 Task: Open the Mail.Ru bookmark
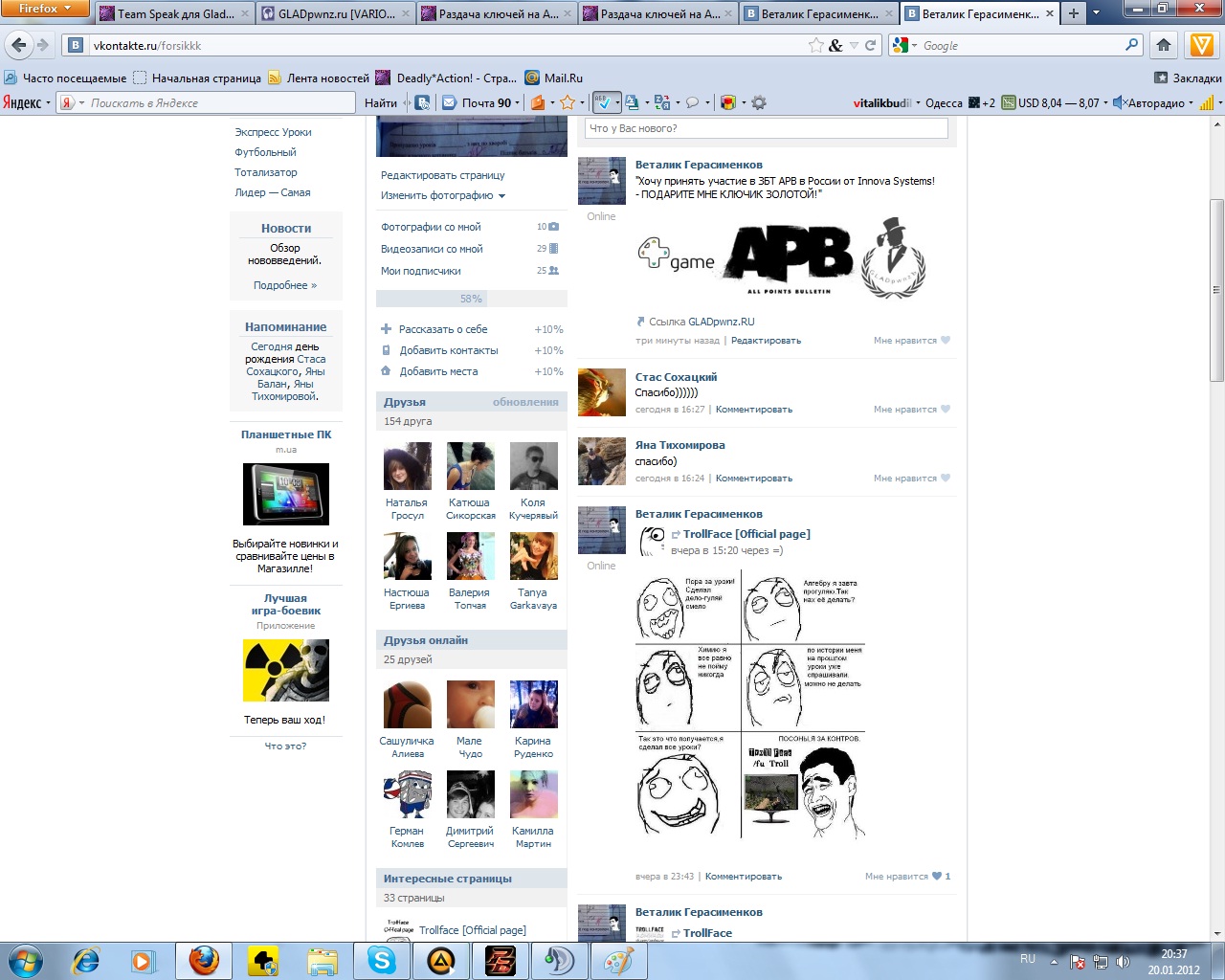tap(554, 78)
